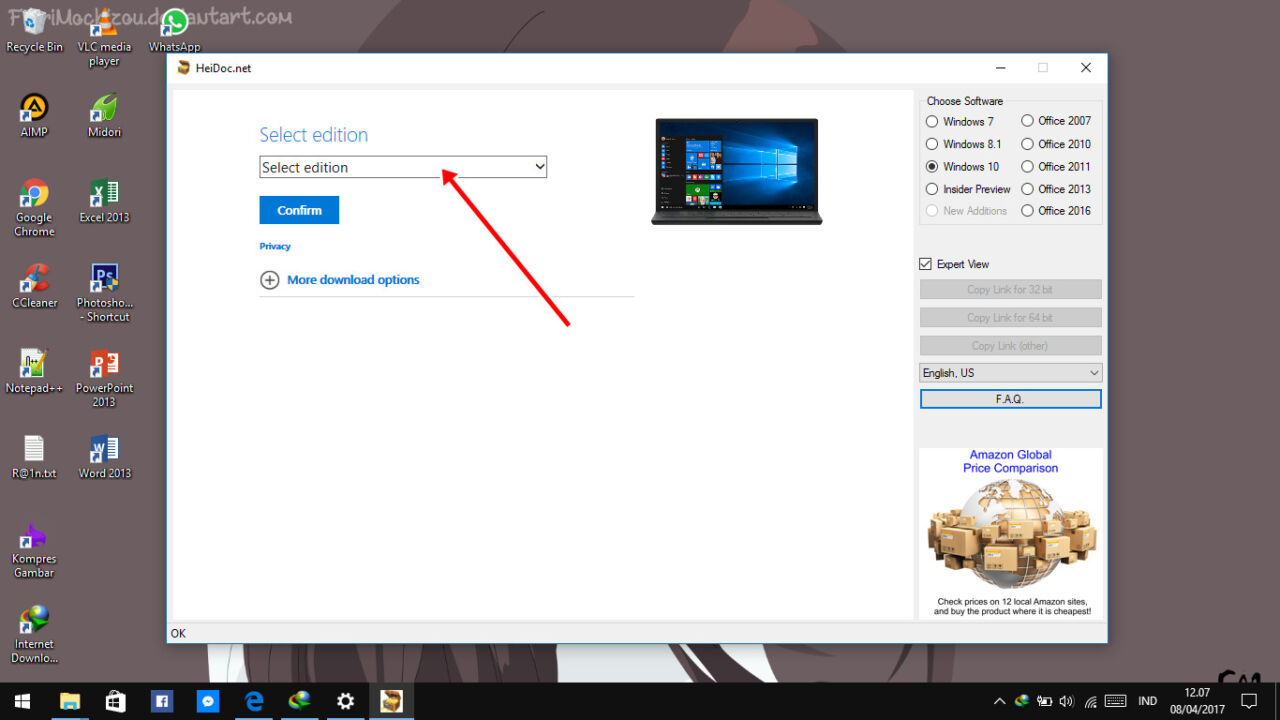Open the Midori browser desktop icon
Screen dimensions: 1280x720
104,108
